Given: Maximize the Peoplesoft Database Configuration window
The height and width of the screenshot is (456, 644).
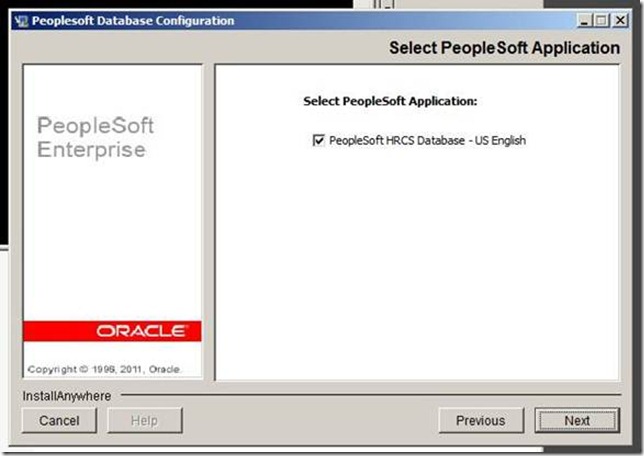Looking at the screenshot, I should (602, 20).
